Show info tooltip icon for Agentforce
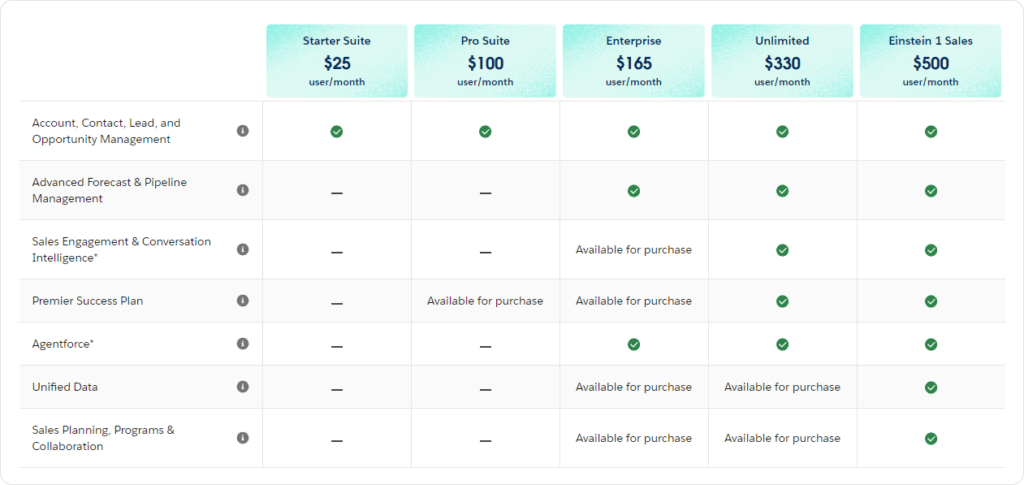Image resolution: width=1024 pixels, height=485 pixels. coord(243,343)
